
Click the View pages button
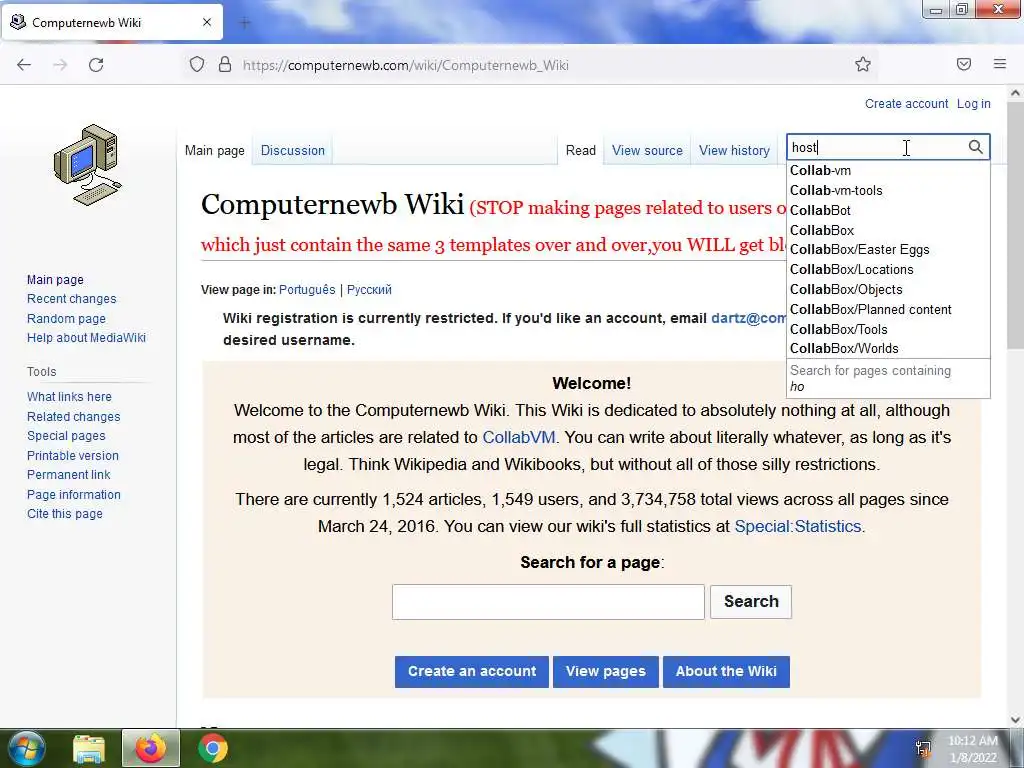[605, 671]
